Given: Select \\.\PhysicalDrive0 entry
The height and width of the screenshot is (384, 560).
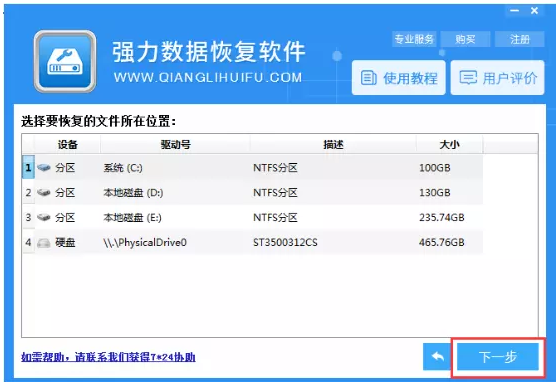Looking at the screenshot, I should pyautogui.click(x=145, y=243).
